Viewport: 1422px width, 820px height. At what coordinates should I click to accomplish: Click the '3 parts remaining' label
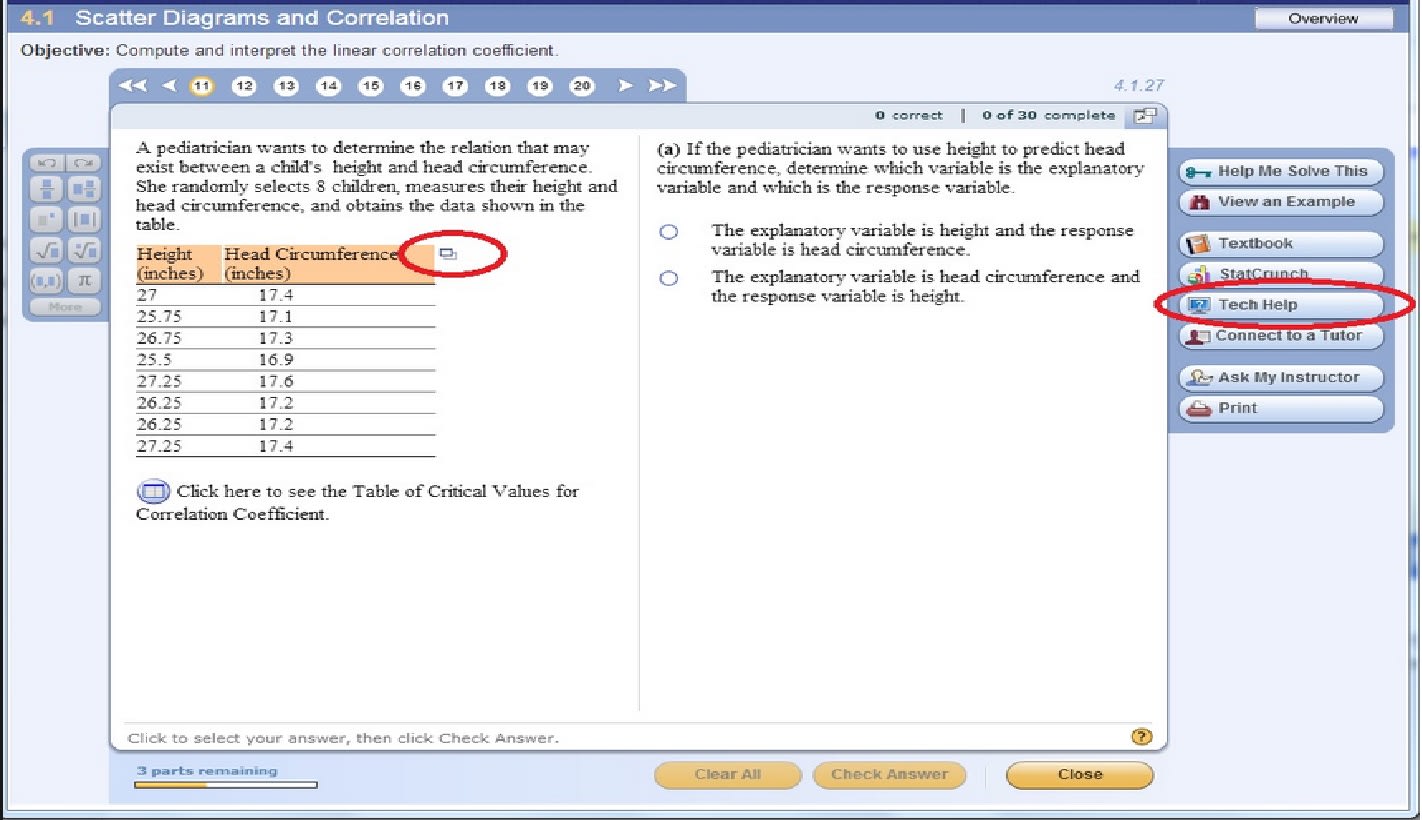pyautogui.click(x=207, y=771)
